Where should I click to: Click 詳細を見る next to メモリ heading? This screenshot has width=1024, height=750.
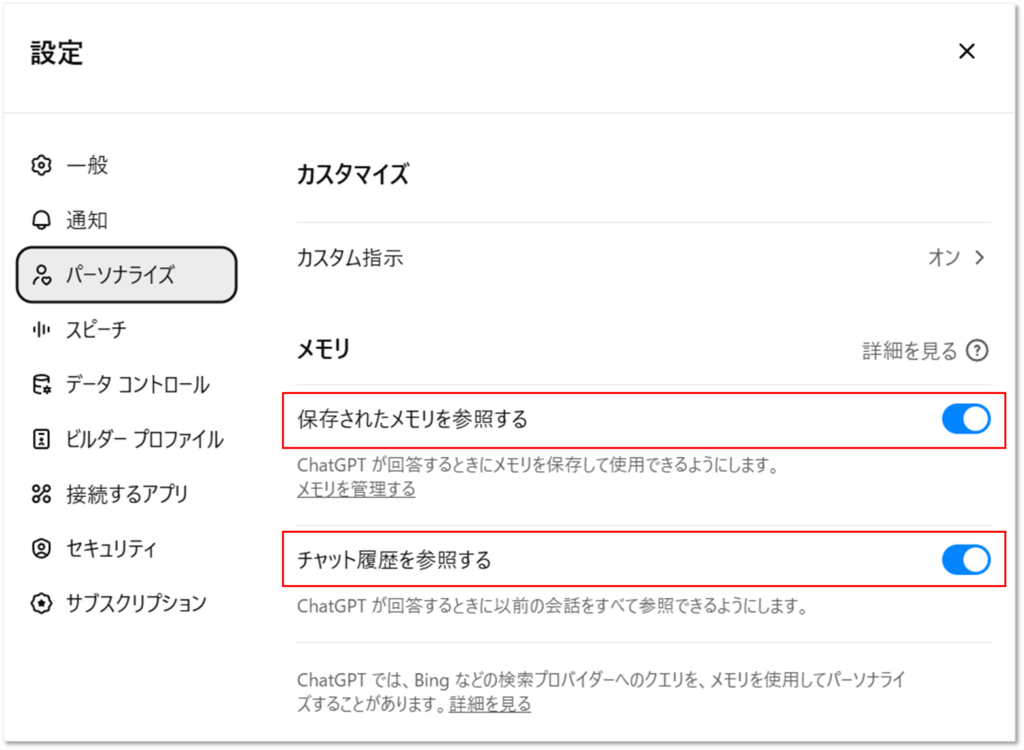909,351
